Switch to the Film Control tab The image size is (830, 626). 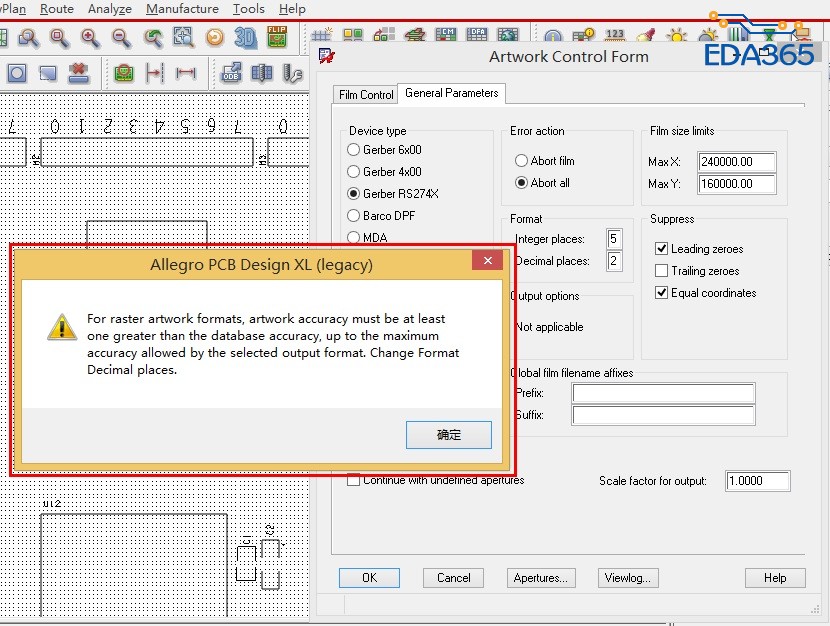point(366,95)
